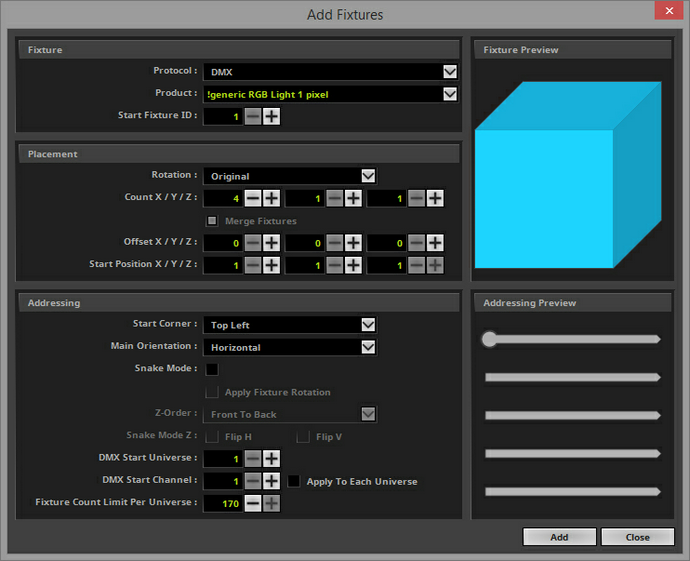Close the Add Fixtures dialog with X
690x561 pixels.
[669, 11]
